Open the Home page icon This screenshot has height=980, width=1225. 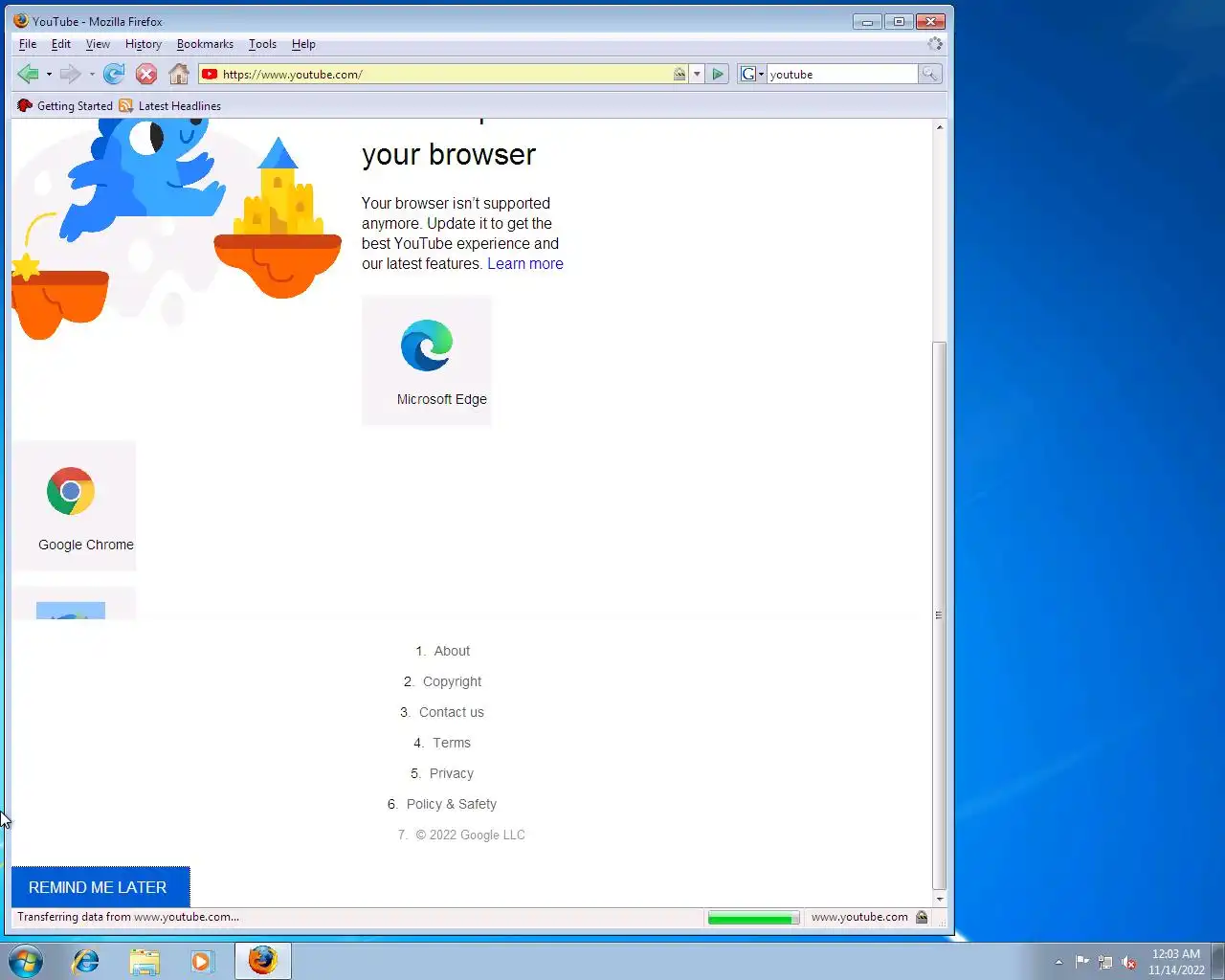click(x=179, y=74)
